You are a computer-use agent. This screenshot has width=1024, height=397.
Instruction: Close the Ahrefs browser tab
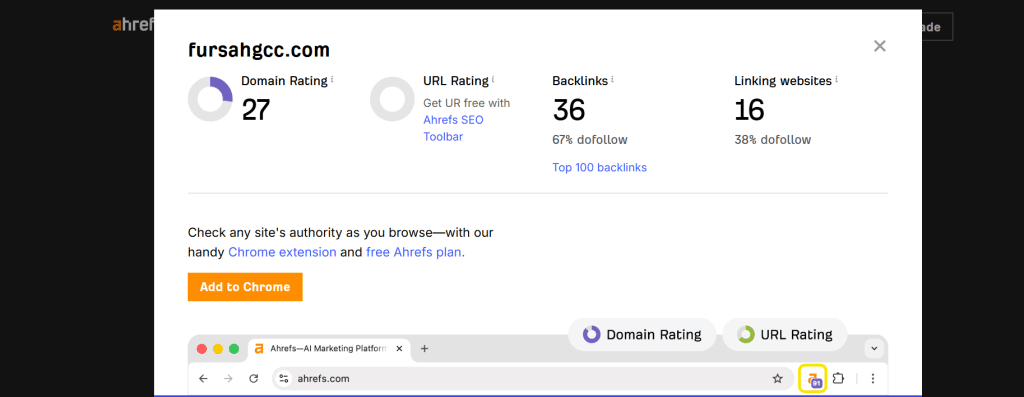400,349
